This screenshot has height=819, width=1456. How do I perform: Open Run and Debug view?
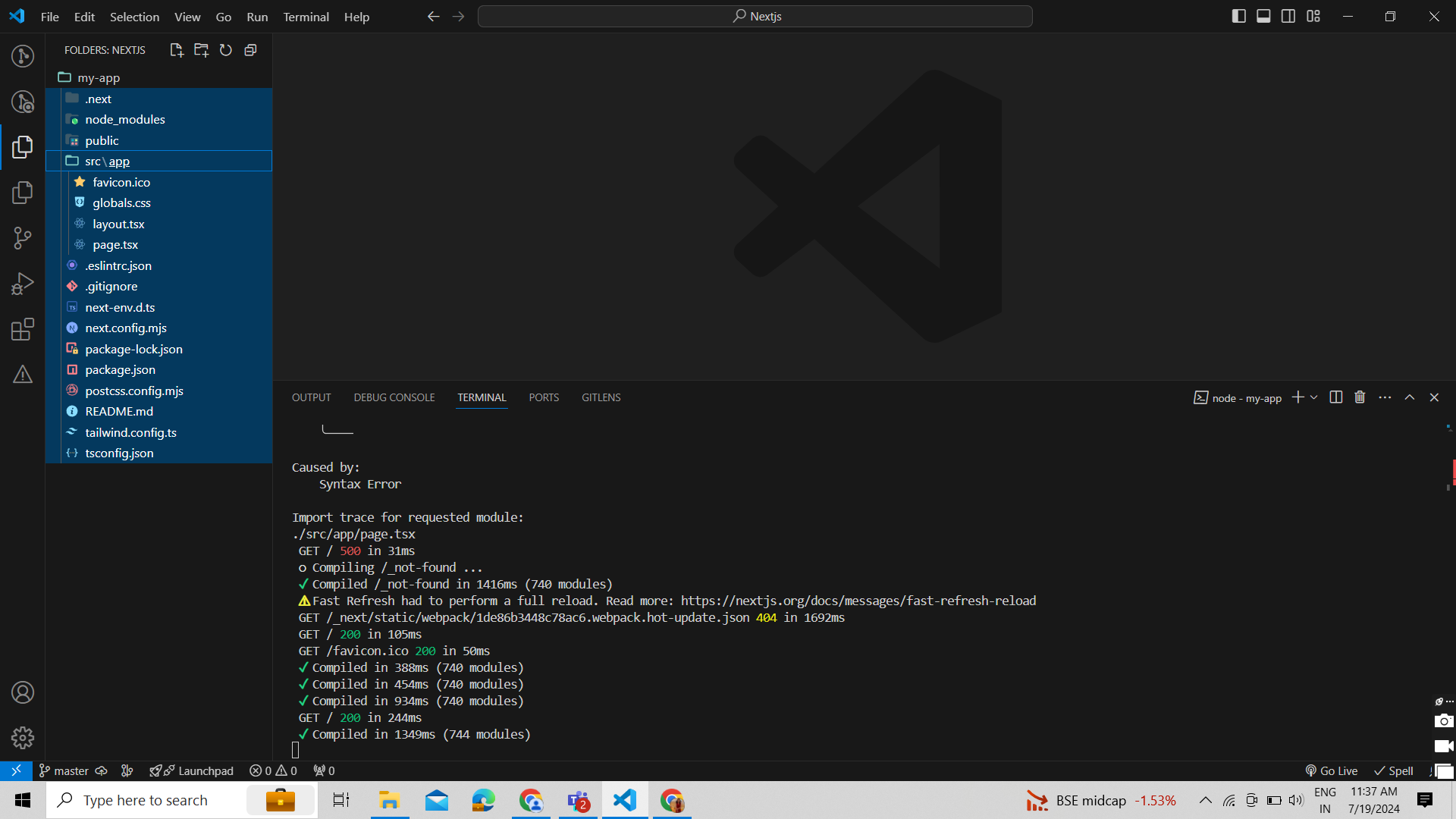(23, 284)
